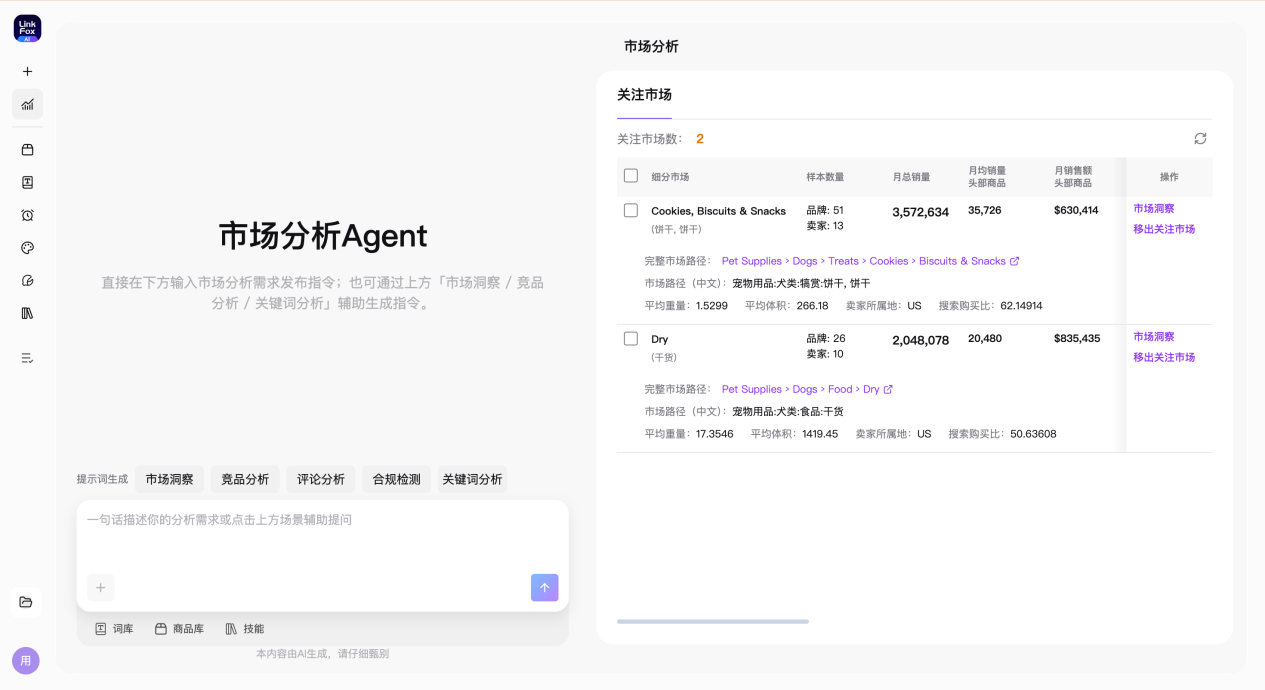Click the 35,726 average sales value
The height and width of the screenshot is (690, 1265).
[x=985, y=211]
